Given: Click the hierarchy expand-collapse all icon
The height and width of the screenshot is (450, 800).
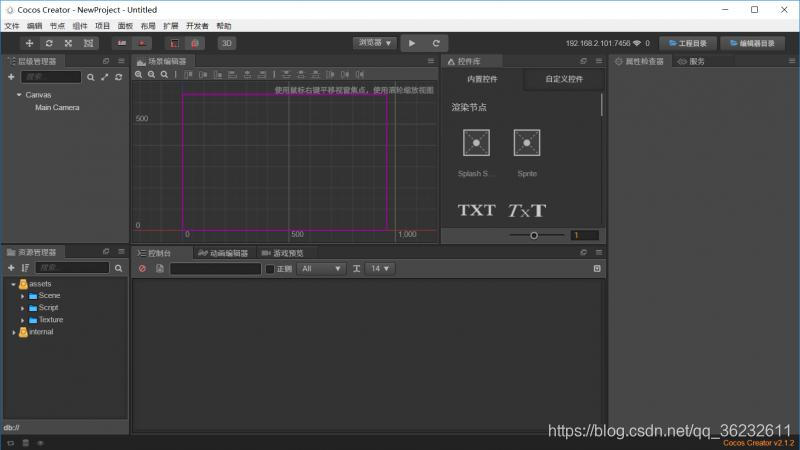Looking at the screenshot, I should point(105,77).
